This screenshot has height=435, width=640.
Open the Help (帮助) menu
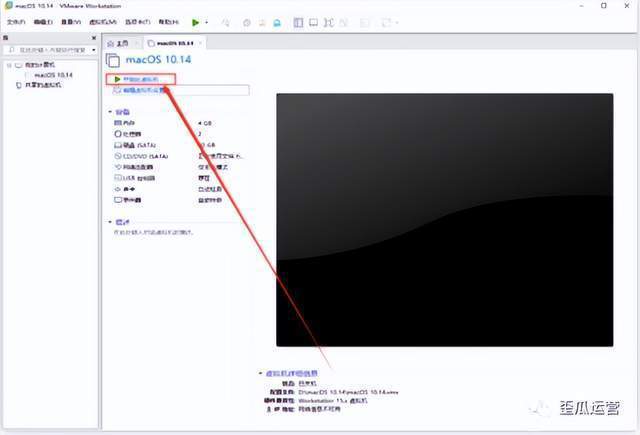(169, 22)
